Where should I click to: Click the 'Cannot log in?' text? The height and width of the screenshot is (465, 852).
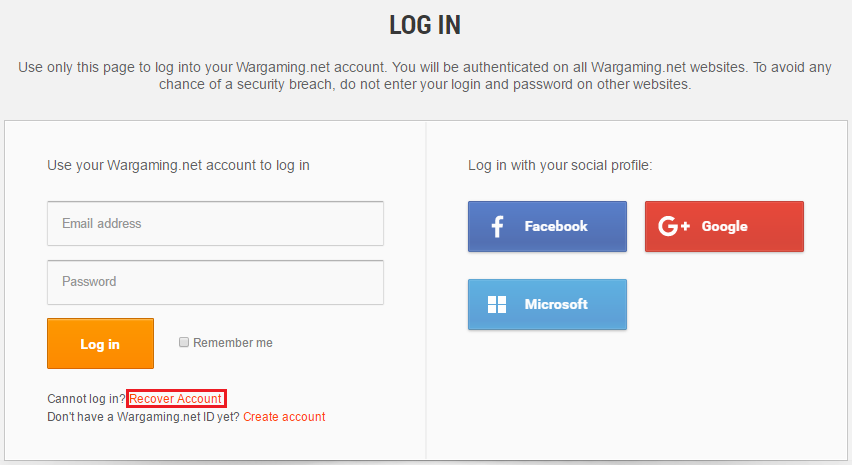pos(86,399)
